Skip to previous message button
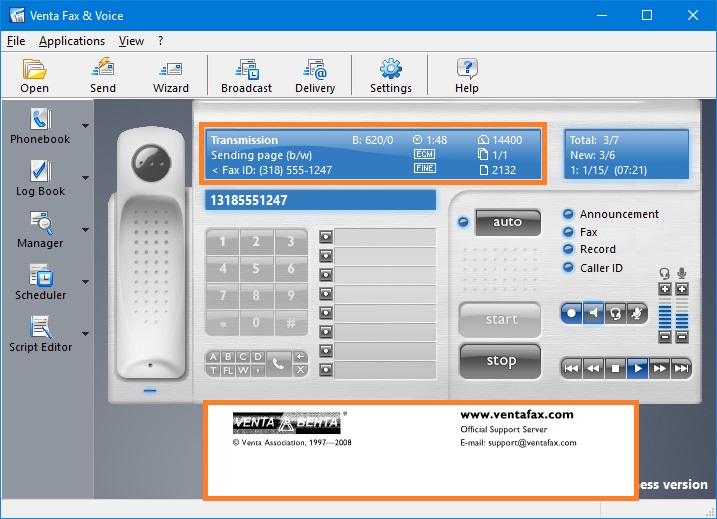The image size is (717, 519). pyautogui.click(x=572, y=369)
